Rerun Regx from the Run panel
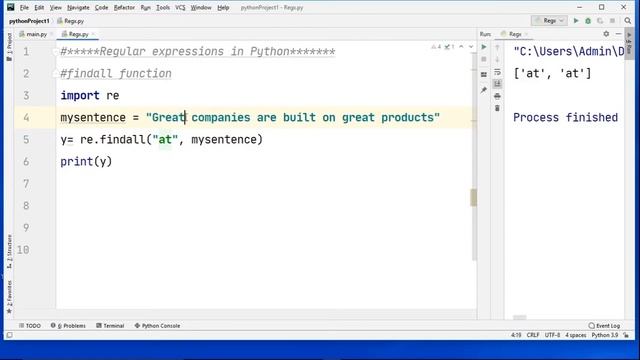The image size is (640, 360). click(484, 47)
